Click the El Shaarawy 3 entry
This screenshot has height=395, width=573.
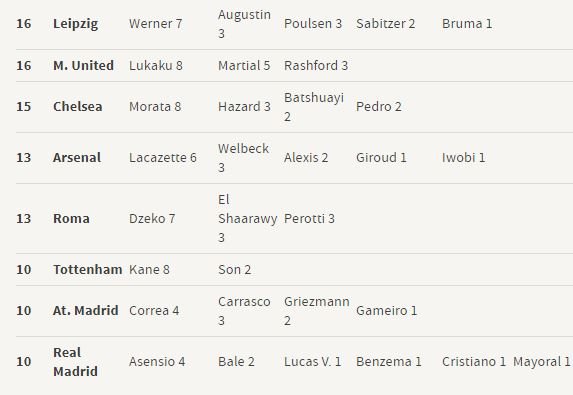[248, 219]
